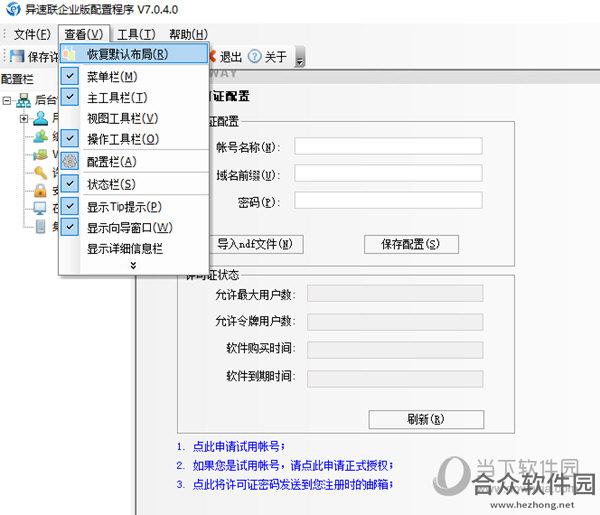The width and height of the screenshot is (600, 515).
Task: Uncheck 操作工具栏(O) in View menu
Action: (x=70, y=138)
